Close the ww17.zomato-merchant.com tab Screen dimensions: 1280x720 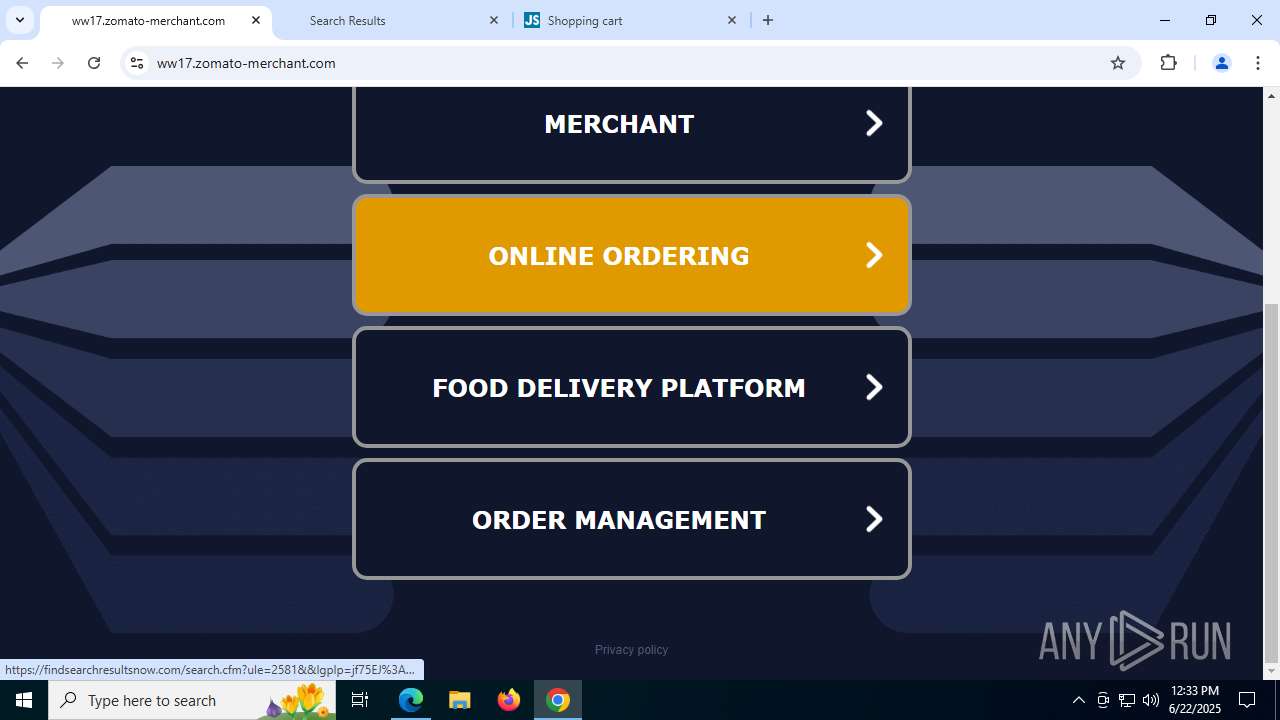(x=256, y=20)
